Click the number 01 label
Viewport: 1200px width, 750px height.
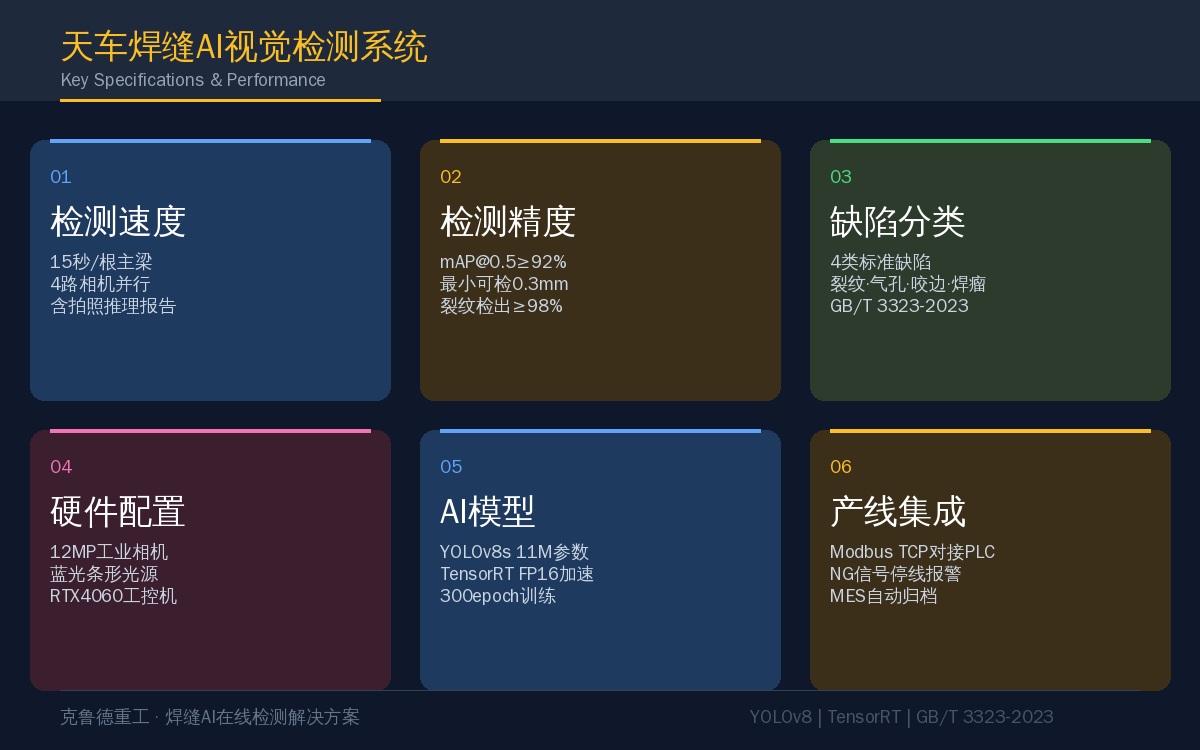(x=61, y=177)
